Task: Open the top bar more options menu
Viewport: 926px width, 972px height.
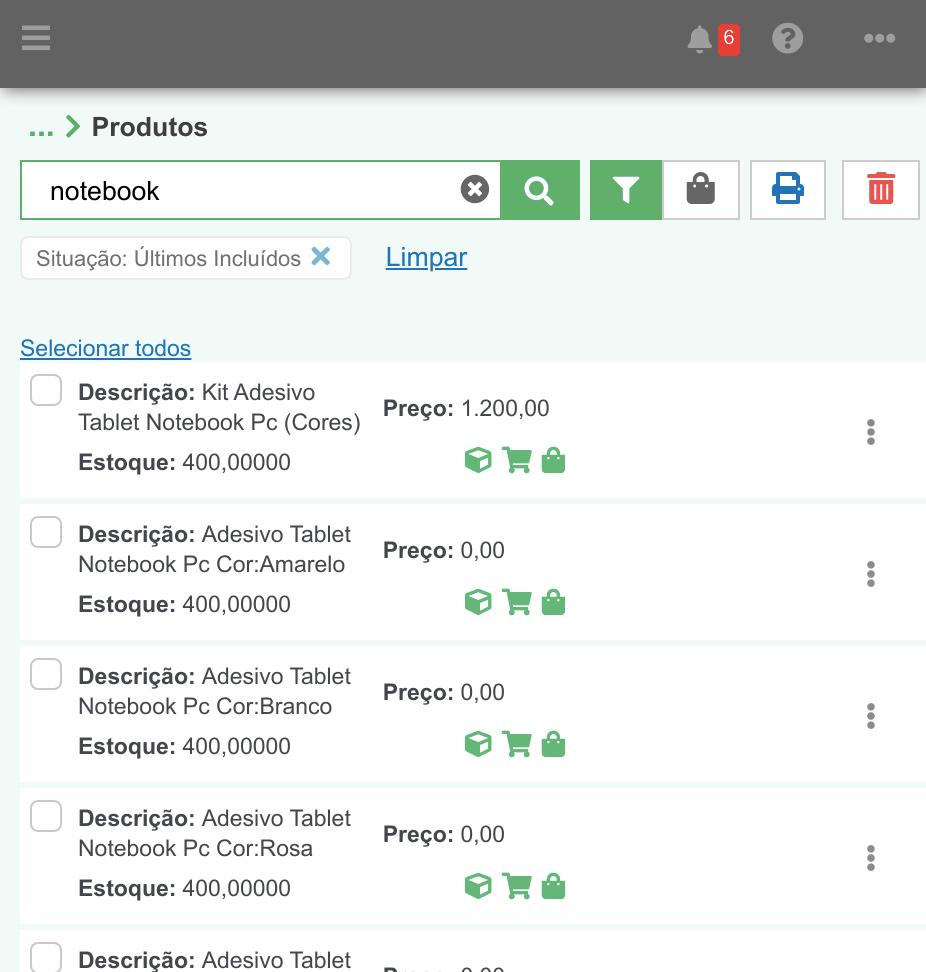Action: click(x=880, y=39)
